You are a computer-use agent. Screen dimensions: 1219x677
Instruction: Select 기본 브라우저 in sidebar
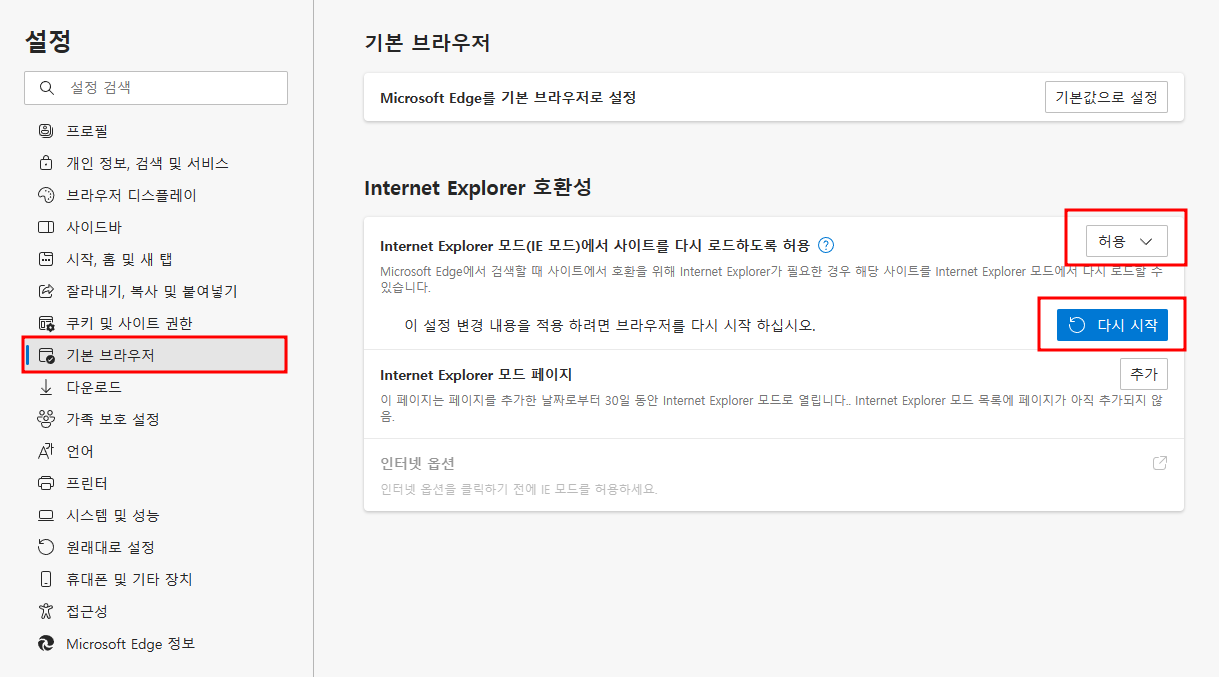(156, 355)
